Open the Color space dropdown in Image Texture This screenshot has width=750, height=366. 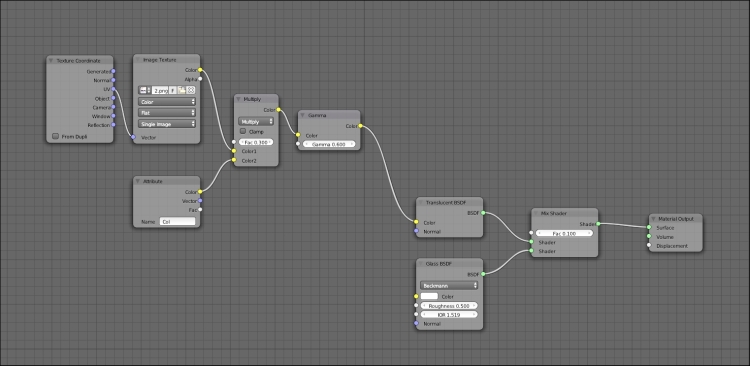[x=167, y=102]
